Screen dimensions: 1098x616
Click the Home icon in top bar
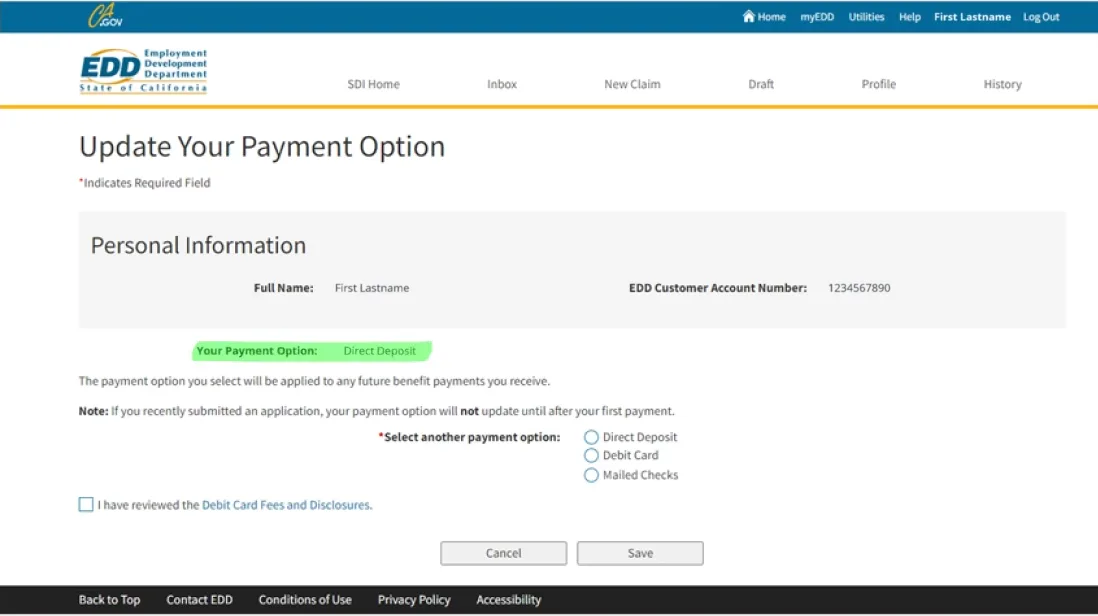749,16
